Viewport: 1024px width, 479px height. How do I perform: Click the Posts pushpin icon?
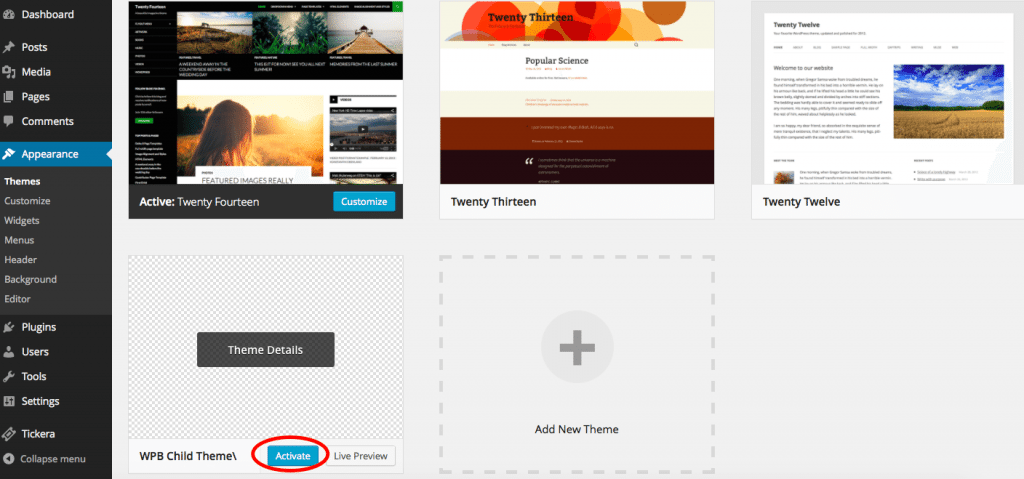coord(9,47)
